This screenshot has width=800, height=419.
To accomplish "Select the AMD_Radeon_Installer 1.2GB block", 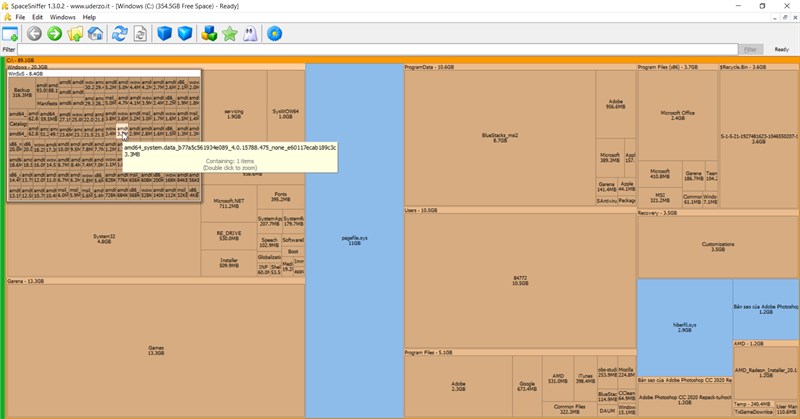I will (765, 373).
